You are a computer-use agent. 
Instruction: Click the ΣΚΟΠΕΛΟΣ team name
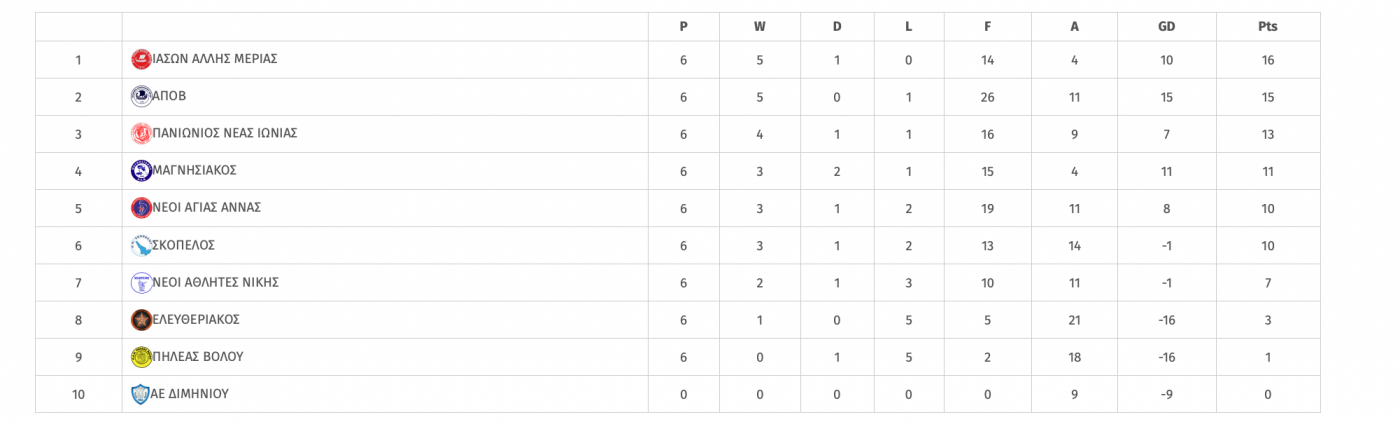[183, 245]
